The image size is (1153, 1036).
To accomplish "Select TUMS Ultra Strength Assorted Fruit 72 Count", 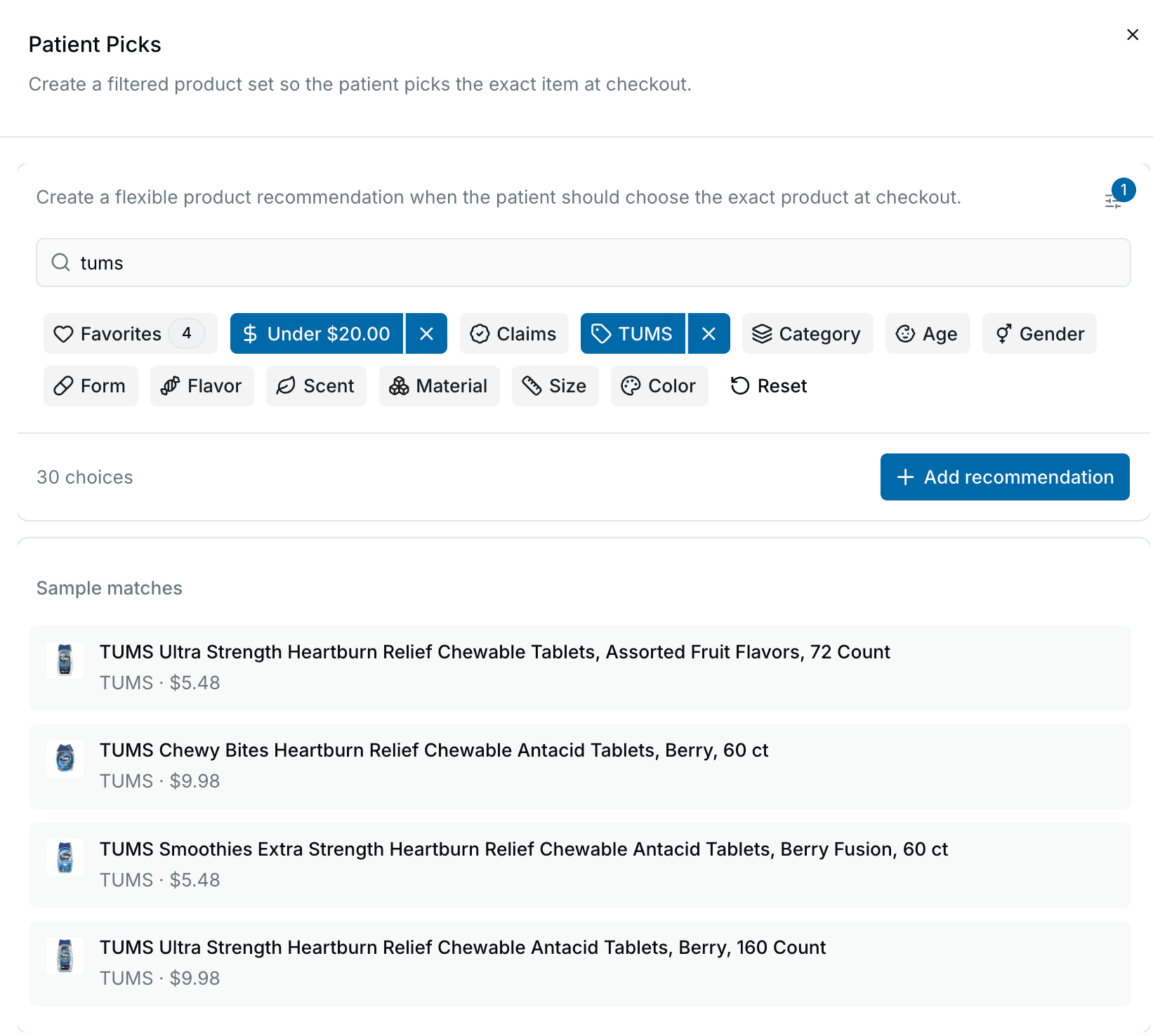I will coord(580,668).
